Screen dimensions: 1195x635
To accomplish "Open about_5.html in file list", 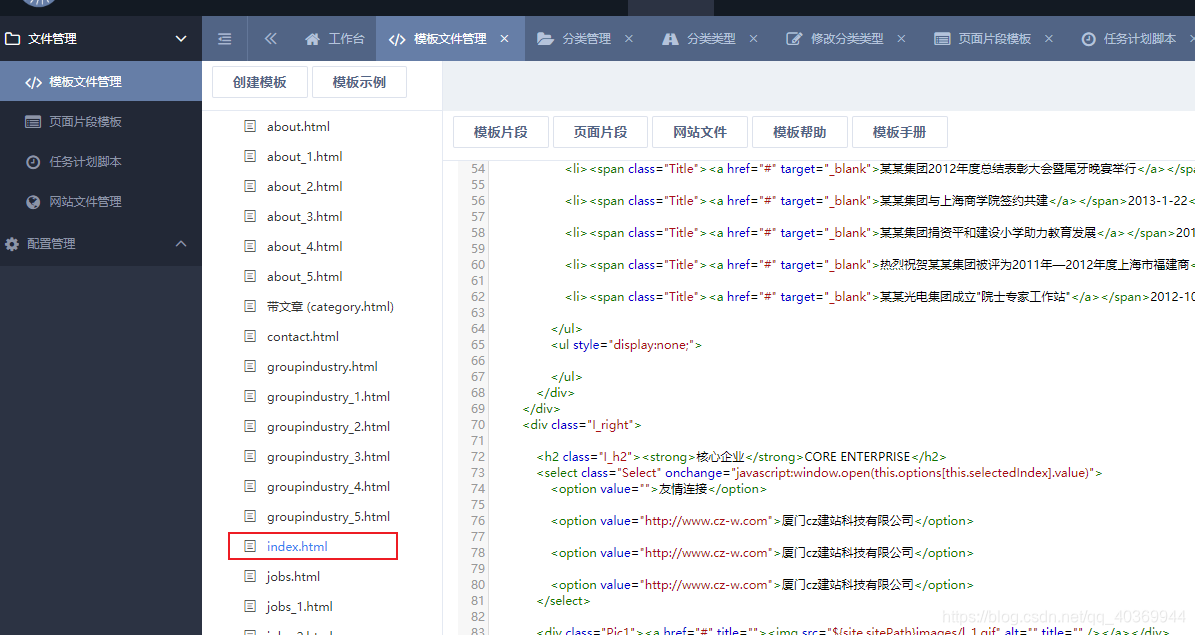I will [x=304, y=277].
